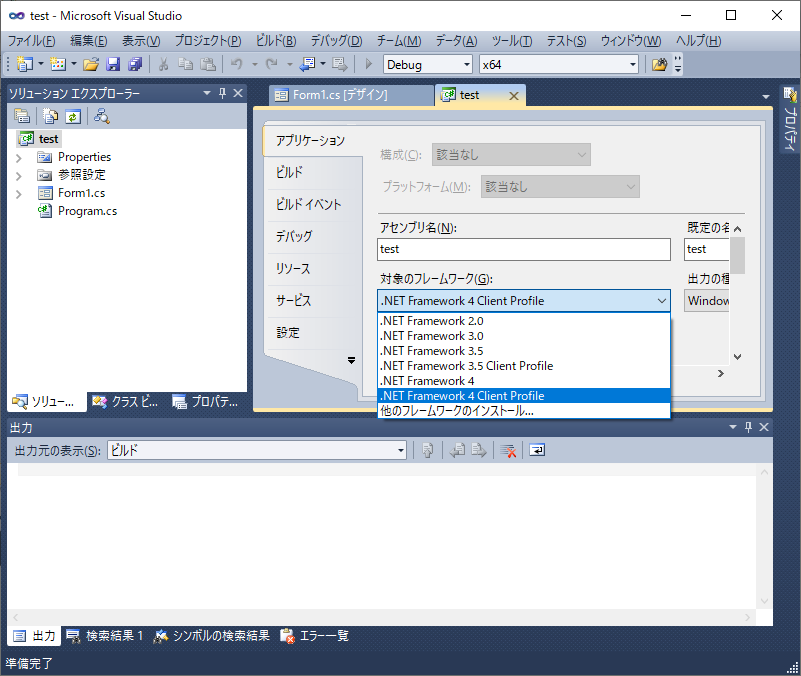Open Properties in the Solution Explorer toolbar
Image resolution: width=801 pixels, height=676 pixels.
pyautogui.click(x=22, y=116)
